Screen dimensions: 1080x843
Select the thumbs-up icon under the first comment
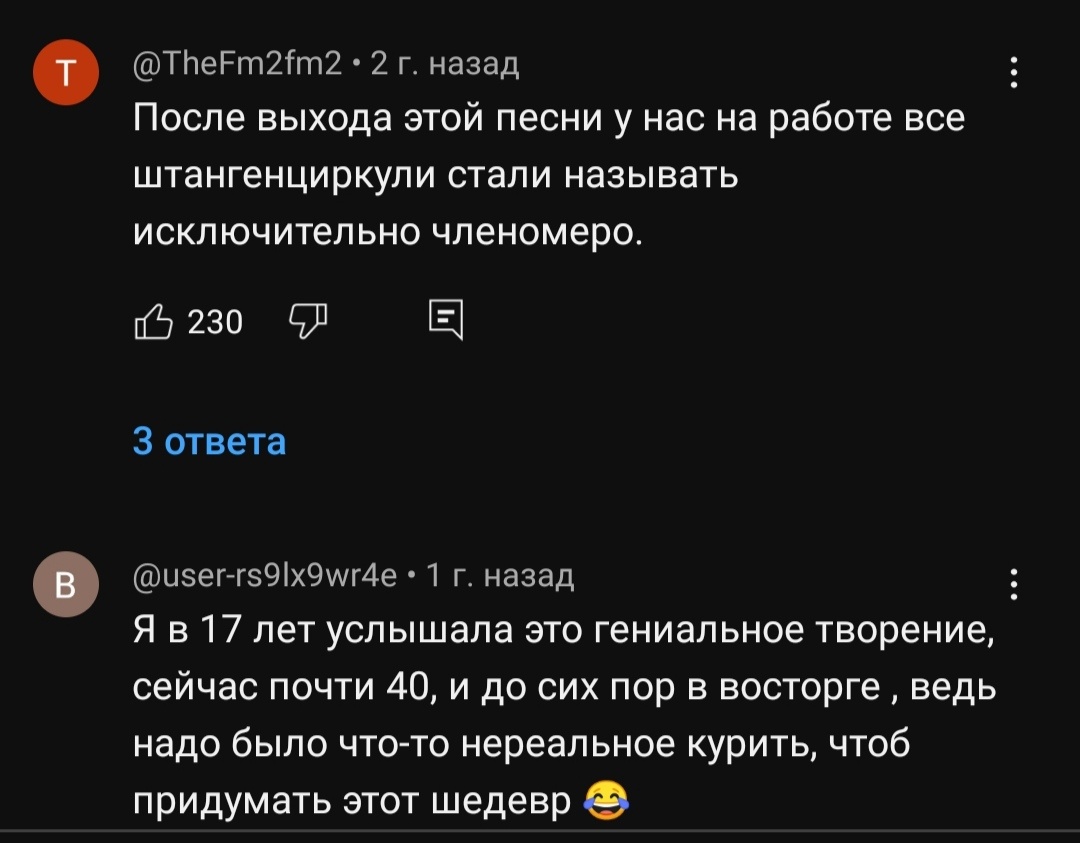[152, 320]
